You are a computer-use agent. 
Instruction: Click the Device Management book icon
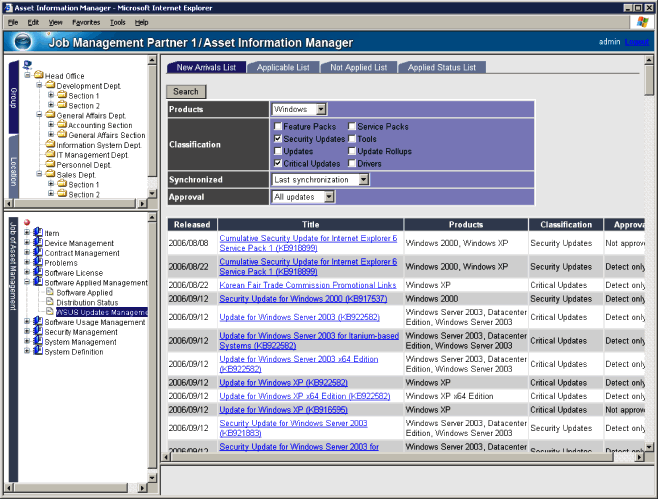click(x=38, y=243)
